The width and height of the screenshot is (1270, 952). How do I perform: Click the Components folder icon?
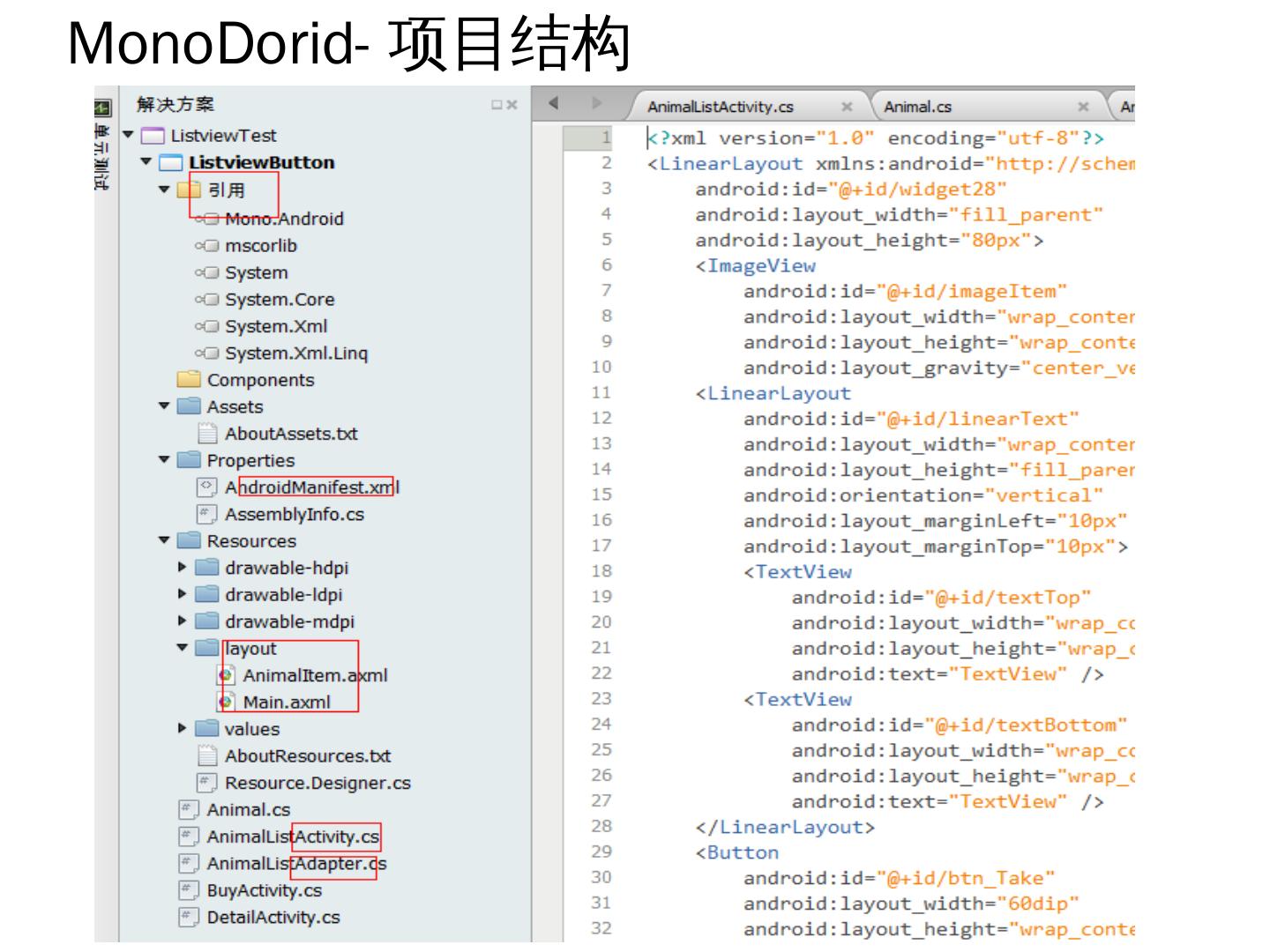[189, 380]
